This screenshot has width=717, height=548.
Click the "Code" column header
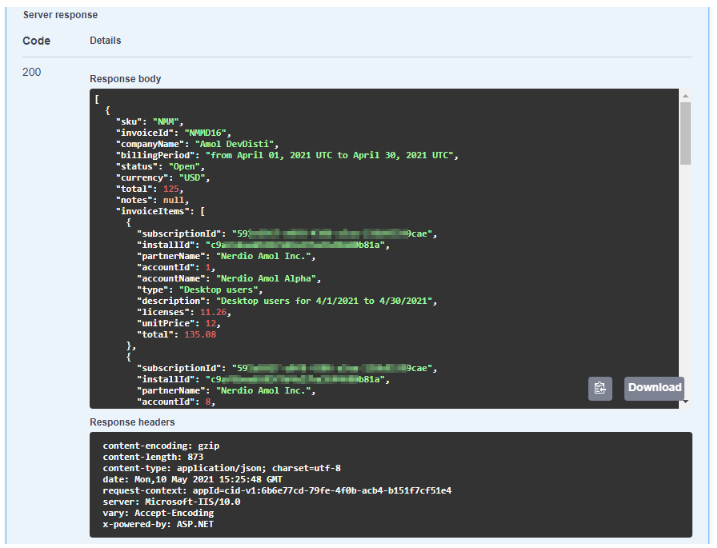coord(36,41)
